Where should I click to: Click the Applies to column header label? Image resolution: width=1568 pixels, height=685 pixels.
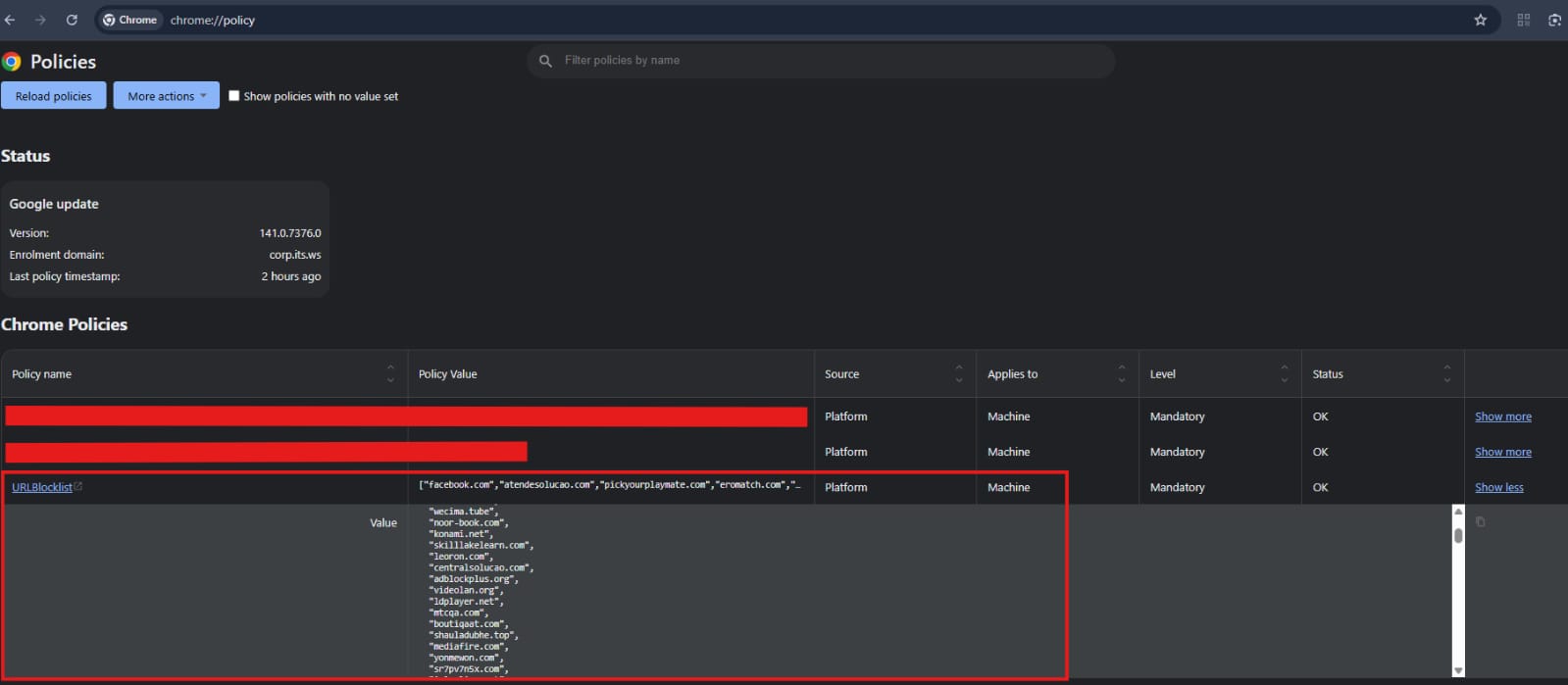coord(1012,374)
